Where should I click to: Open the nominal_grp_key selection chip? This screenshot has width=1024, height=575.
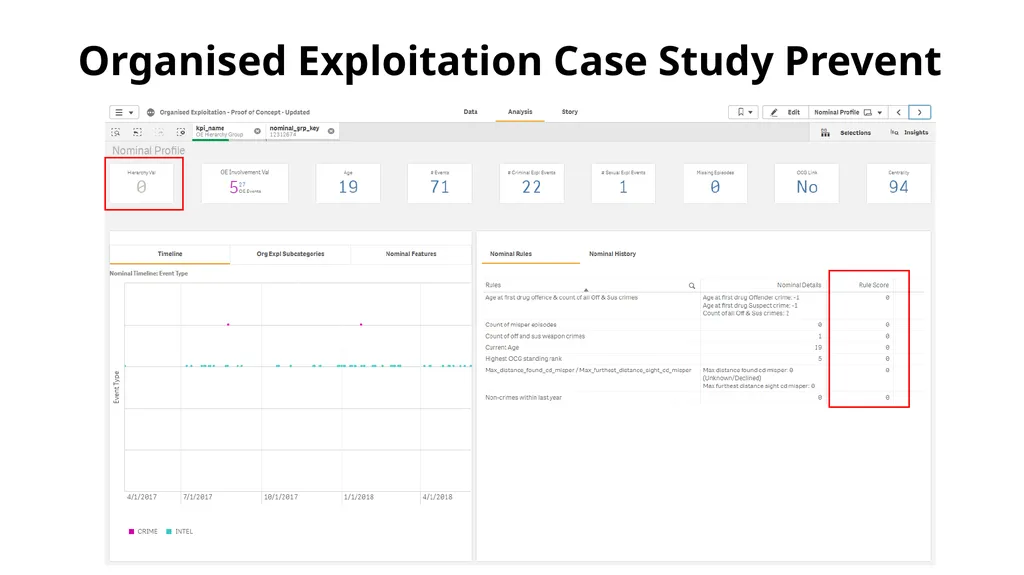296,131
